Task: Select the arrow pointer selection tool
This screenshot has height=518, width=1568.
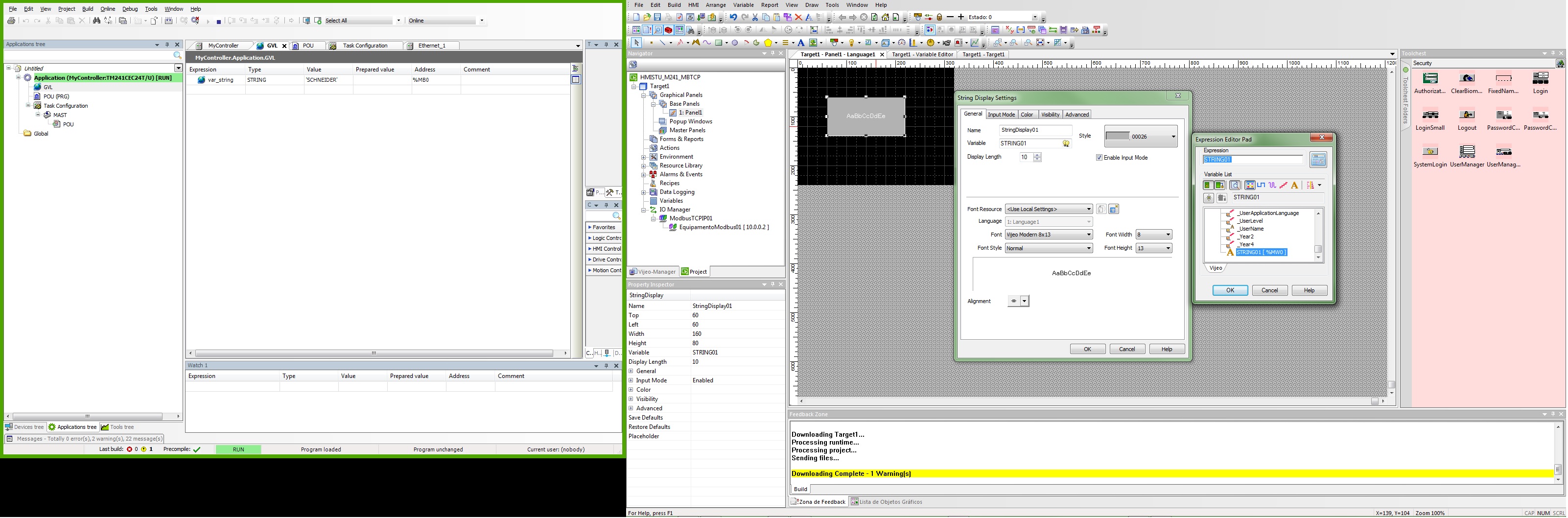Action: pyautogui.click(x=636, y=43)
